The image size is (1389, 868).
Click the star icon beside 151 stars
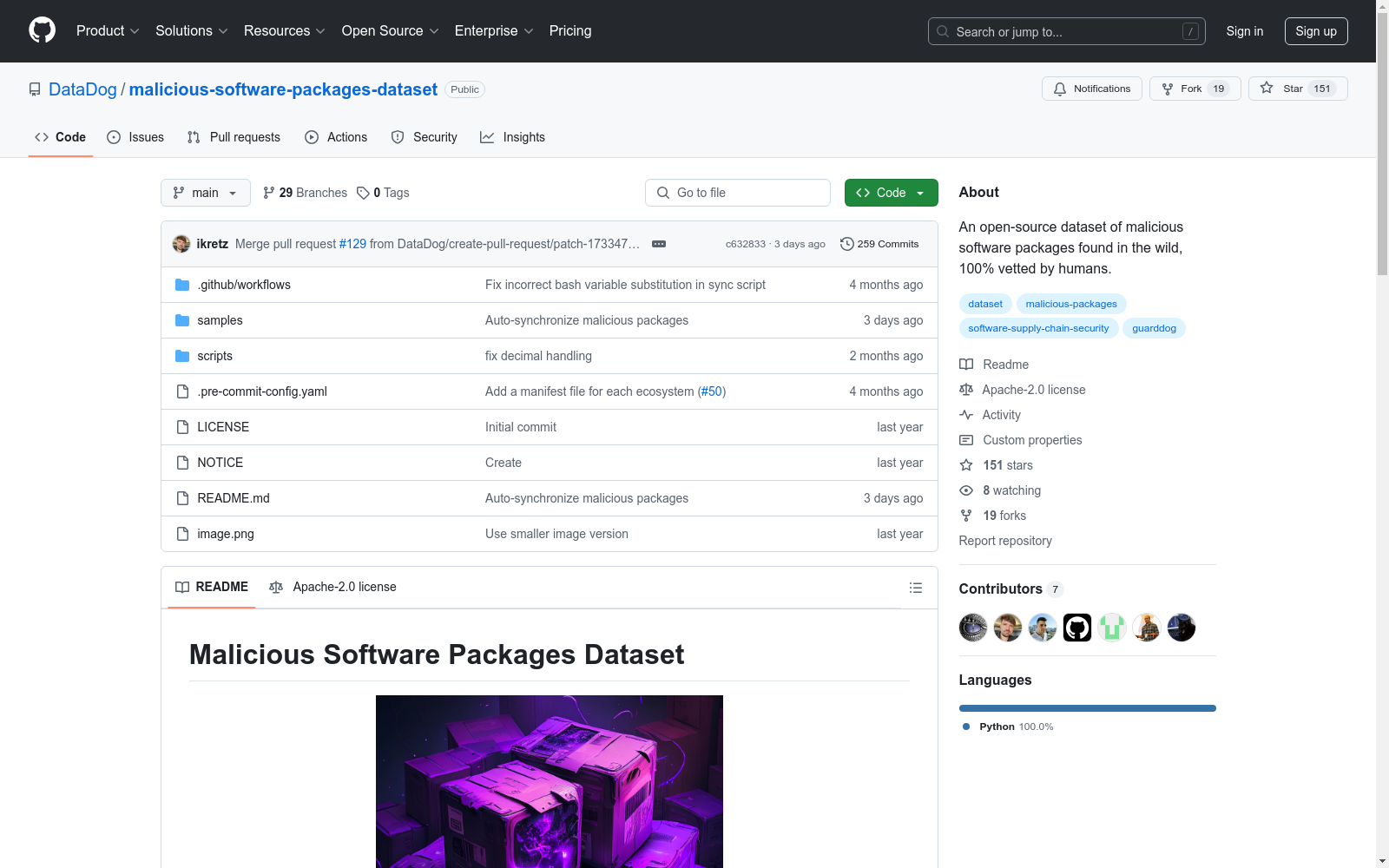click(x=966, y=465)
